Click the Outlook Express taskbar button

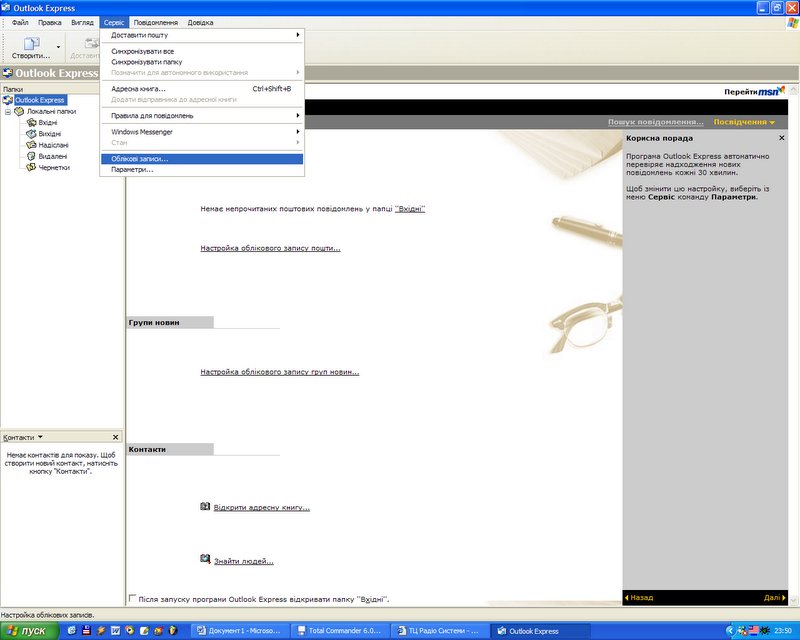click(540, 631)
